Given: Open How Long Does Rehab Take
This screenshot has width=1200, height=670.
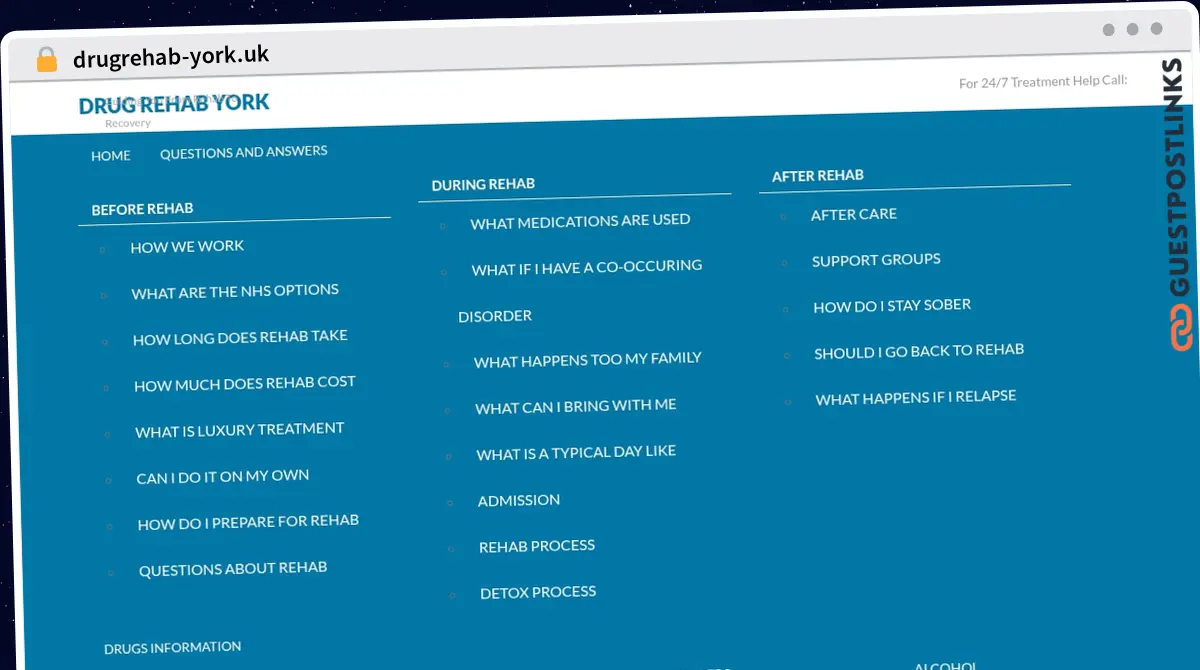Looking at the screenshot, I should pyautogui.click(x=240, y=338).
